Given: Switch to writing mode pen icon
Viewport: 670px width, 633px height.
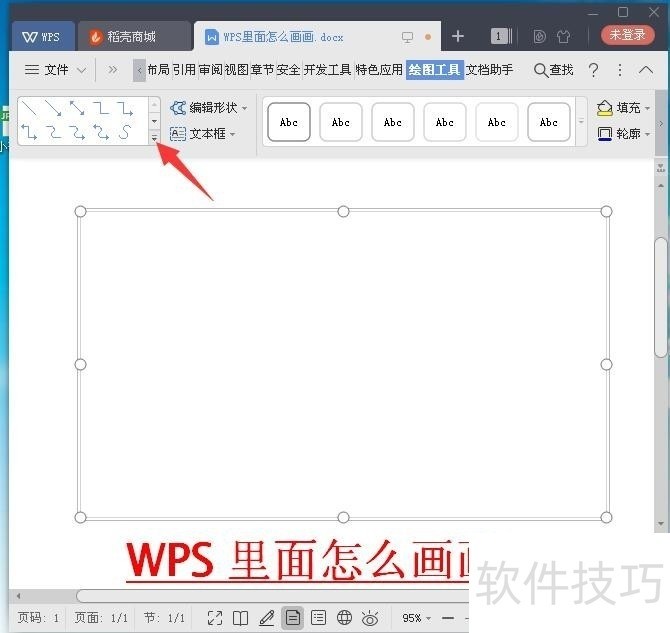Looking at the screenshot, I should [267, 618].
